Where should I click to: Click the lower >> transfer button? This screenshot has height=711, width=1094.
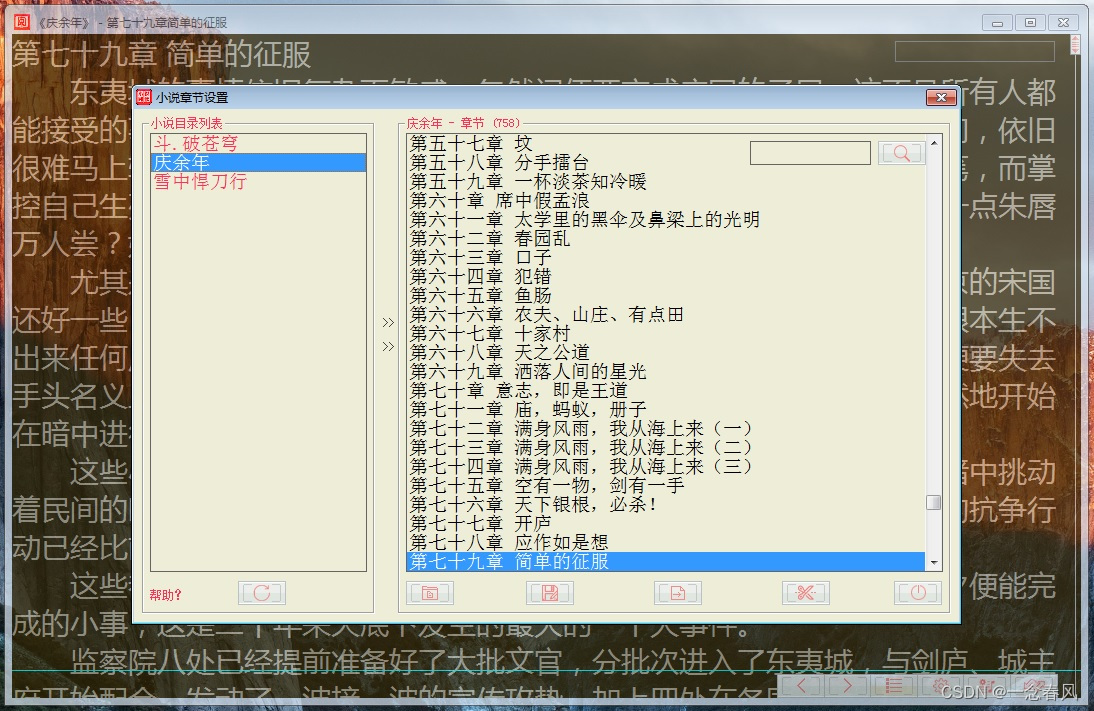(x=388, y=346)
